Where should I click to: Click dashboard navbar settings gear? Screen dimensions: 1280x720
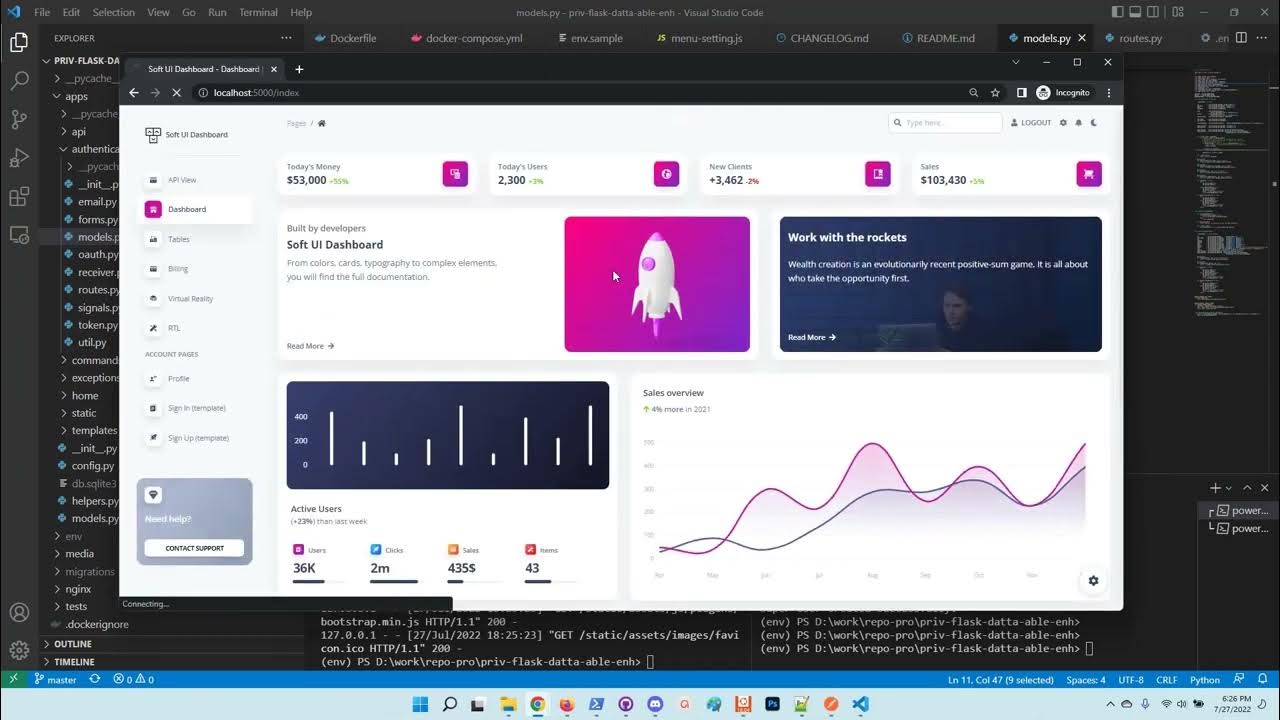1063,122
